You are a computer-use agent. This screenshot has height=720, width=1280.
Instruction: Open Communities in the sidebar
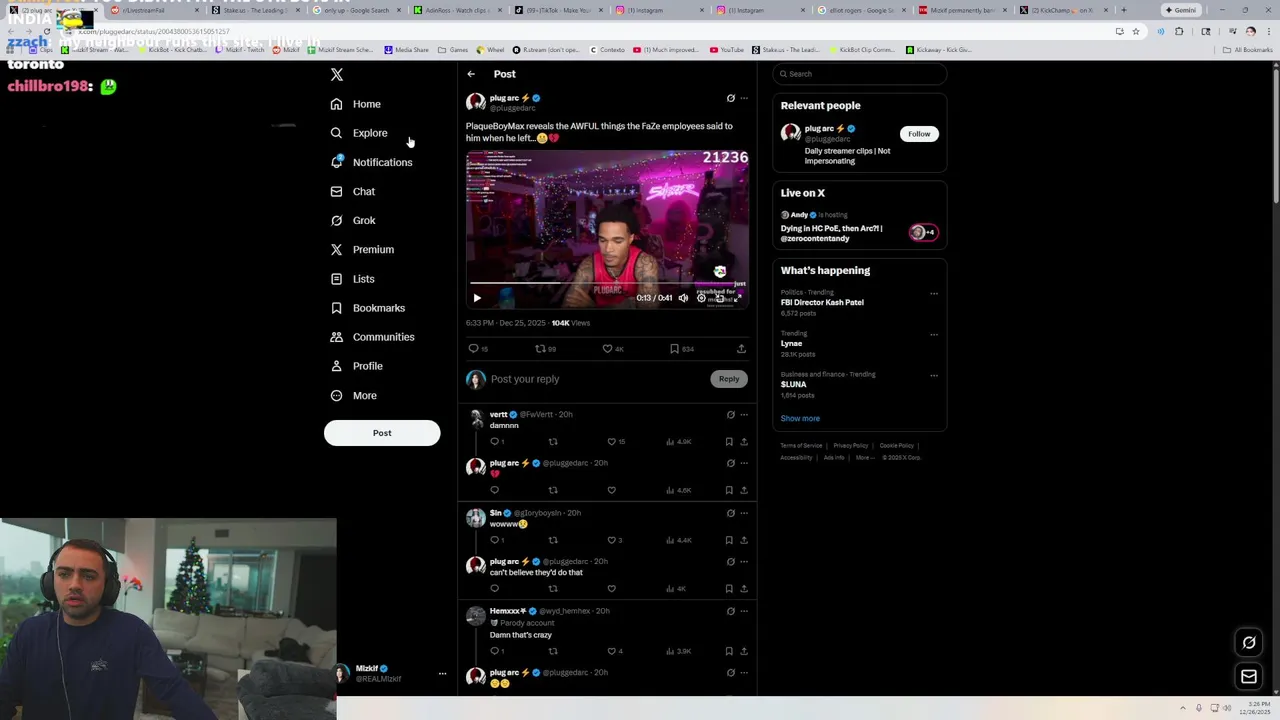point(371,337)
